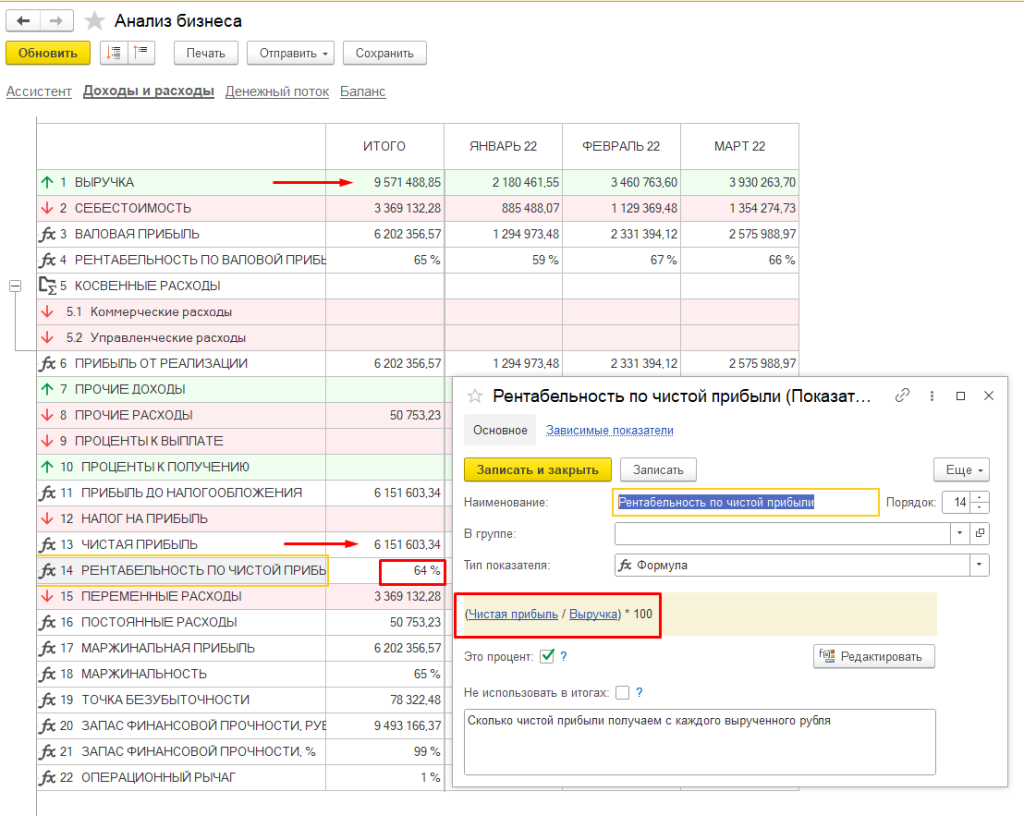This screenshot has height=816, width=1024.
Task: Click the ЯНВАРЬ 22 column header
Action: [x=503, y=146]
